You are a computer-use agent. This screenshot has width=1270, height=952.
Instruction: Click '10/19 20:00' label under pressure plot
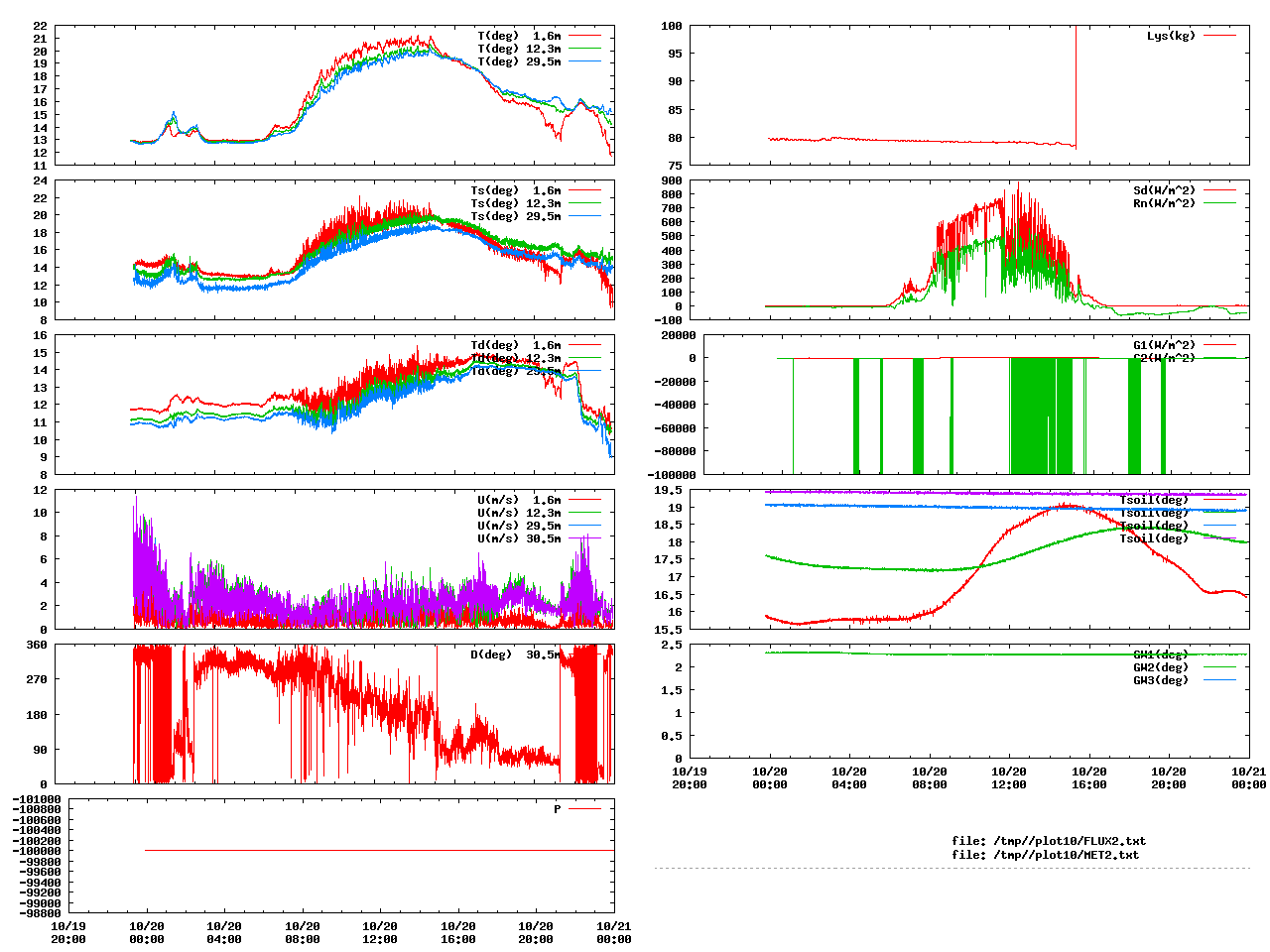tap(68, 933)
